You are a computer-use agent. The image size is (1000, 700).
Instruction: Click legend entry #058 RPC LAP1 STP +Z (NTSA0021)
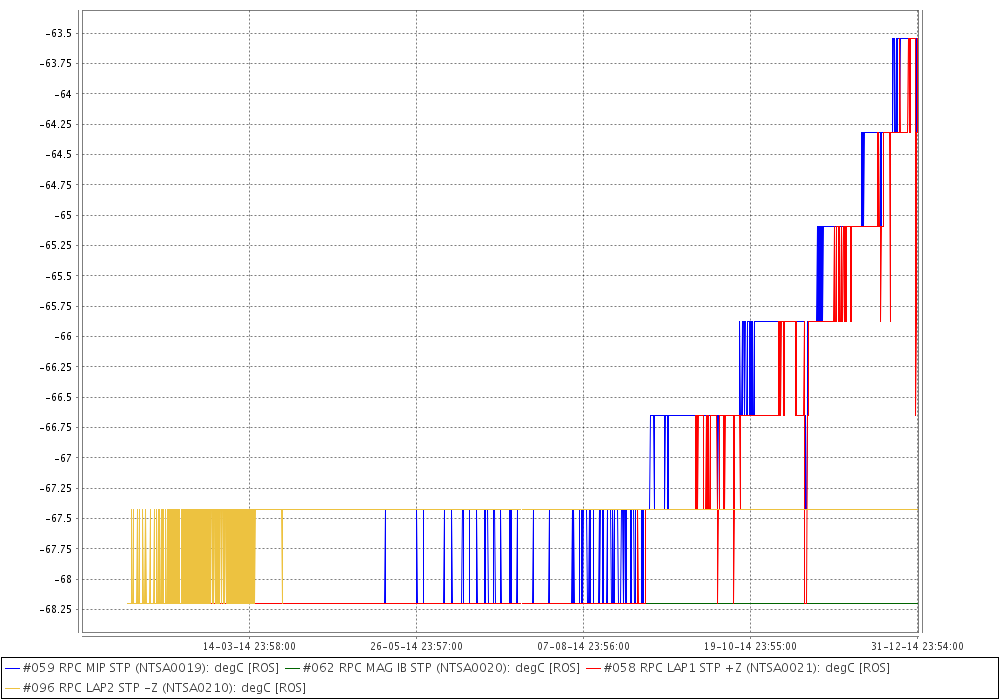pyautogui.click(x=737, y=667)
